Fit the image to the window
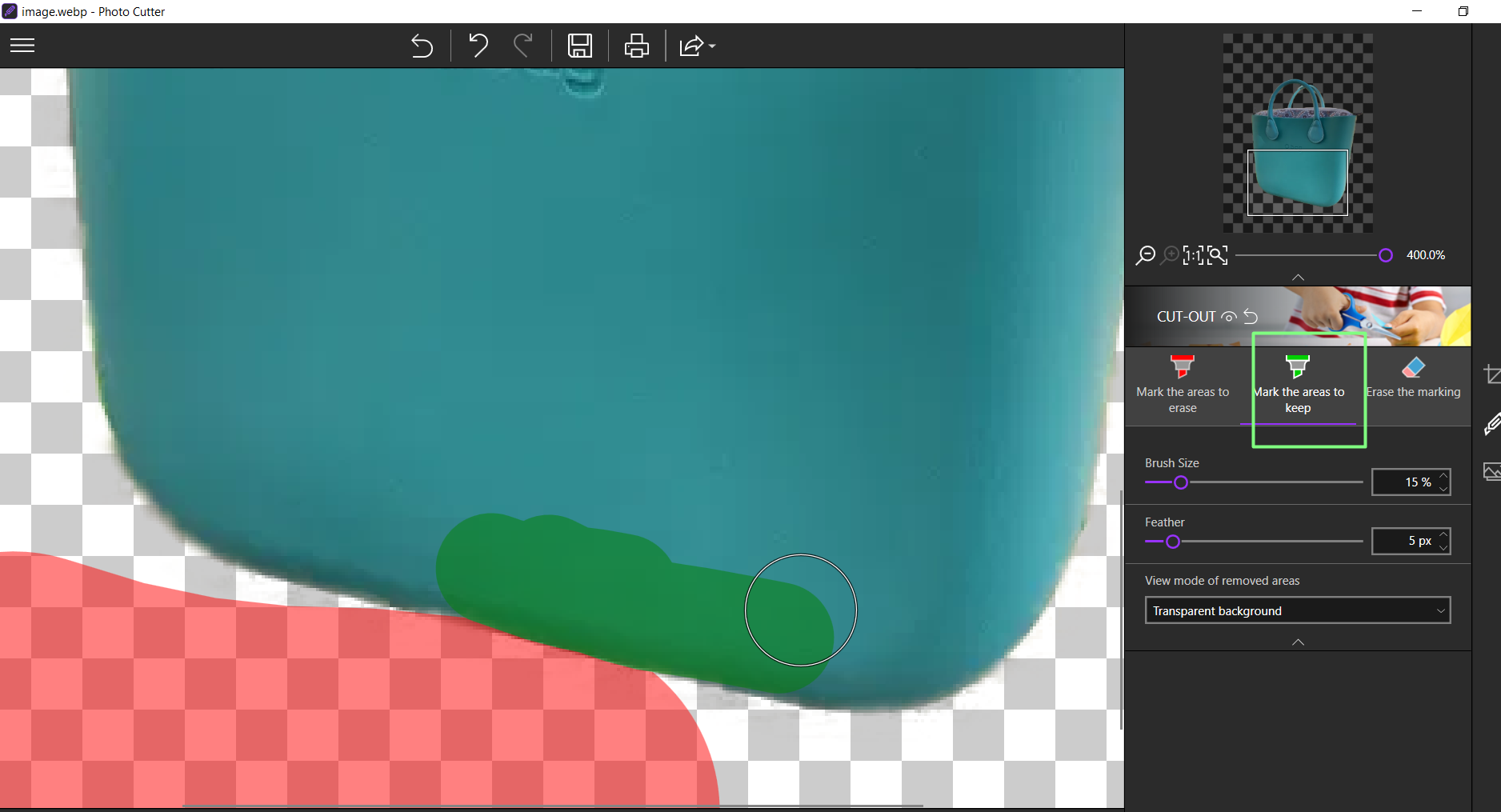 click(1217, 255)
